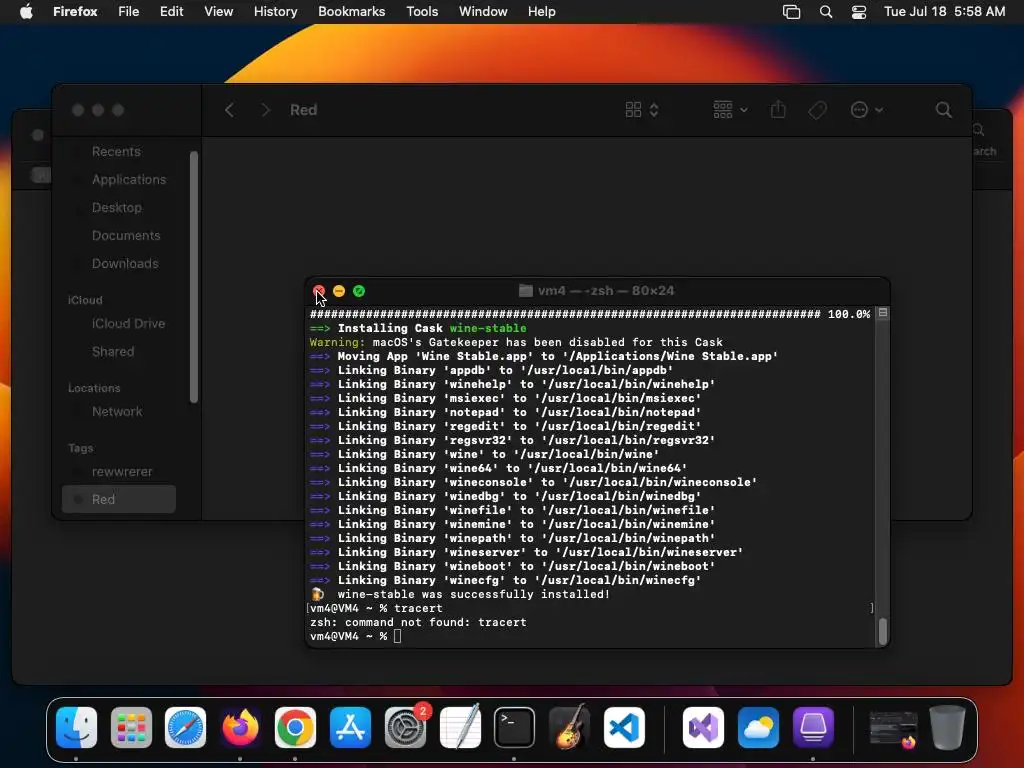Image resolution: width=1024 pixels, height=768 pixels.
Task: Select Recents in Finder sidebar
Action: [x=116, y=152]
